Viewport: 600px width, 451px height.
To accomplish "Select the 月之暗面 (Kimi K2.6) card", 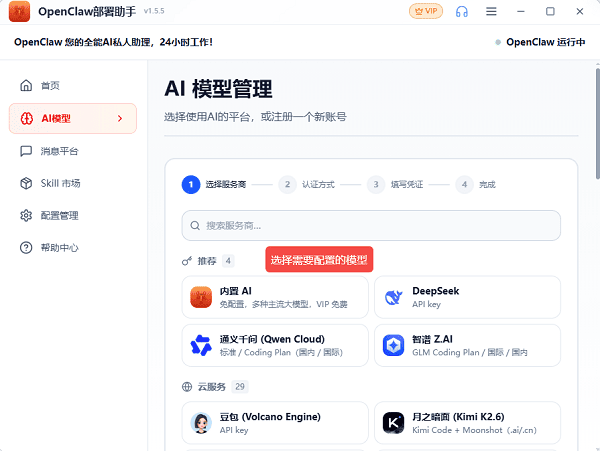I will pos(467,423).
